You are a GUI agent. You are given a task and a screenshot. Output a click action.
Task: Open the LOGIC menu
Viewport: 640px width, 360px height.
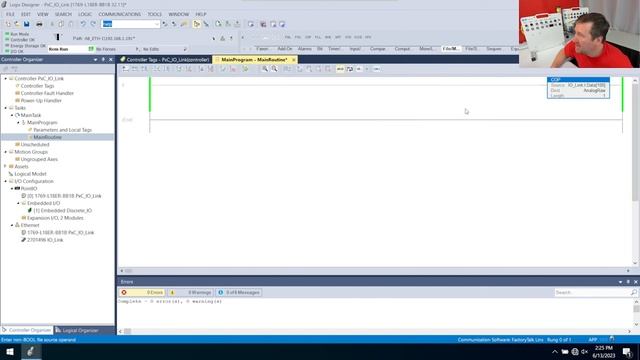[85, 14]
